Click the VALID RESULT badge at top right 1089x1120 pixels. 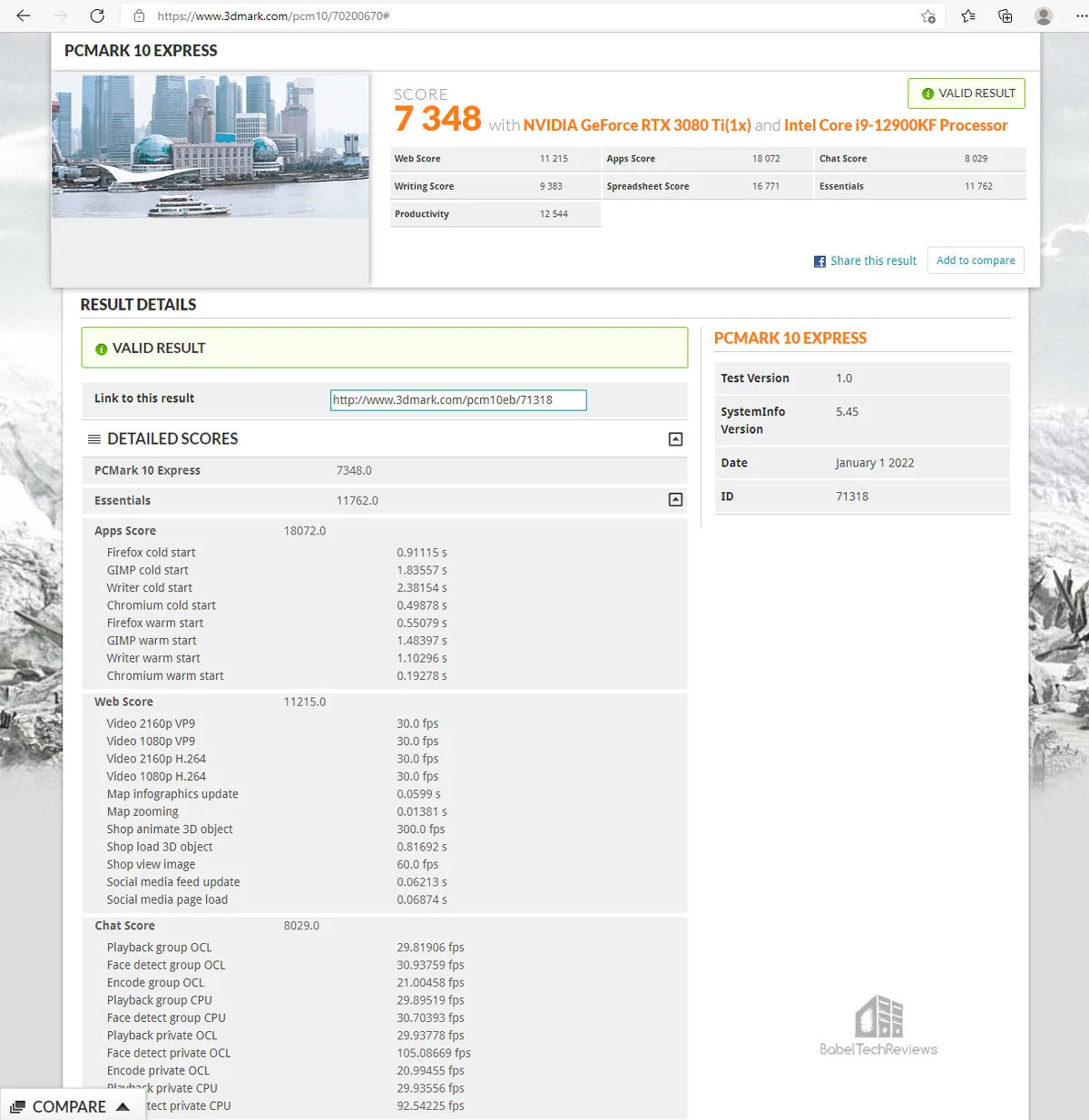point(966,93)
